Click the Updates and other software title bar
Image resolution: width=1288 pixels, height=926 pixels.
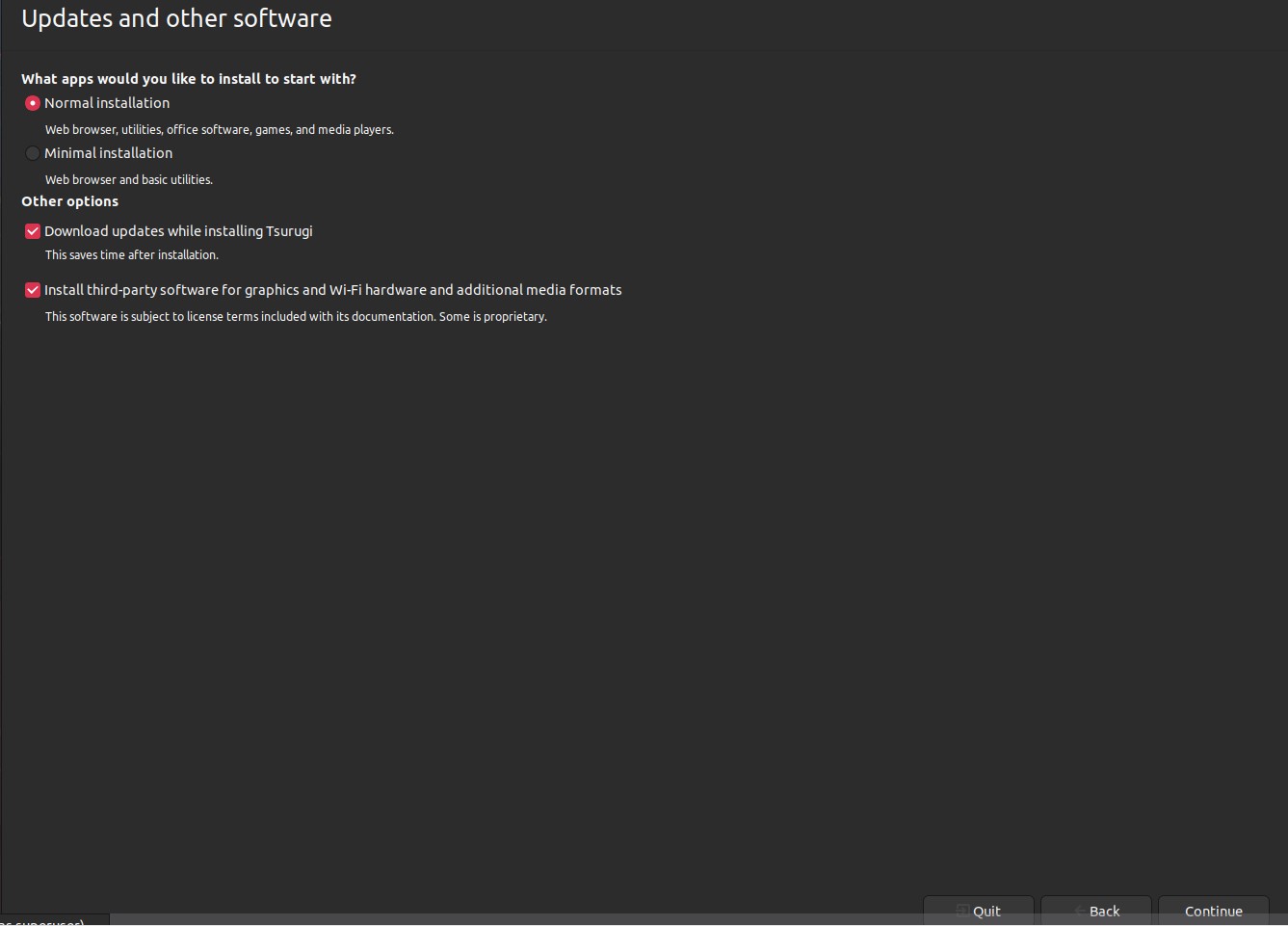176,17
